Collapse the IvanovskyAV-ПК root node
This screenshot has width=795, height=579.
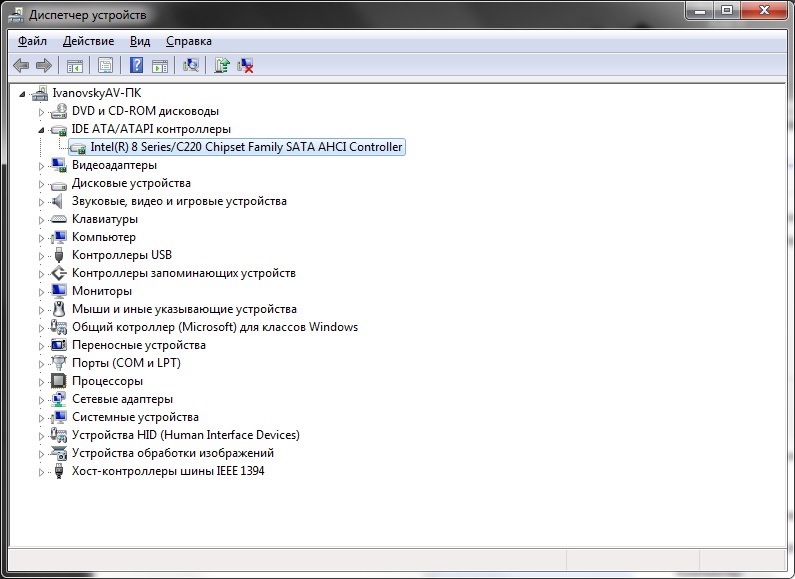(x=22, y=94)
